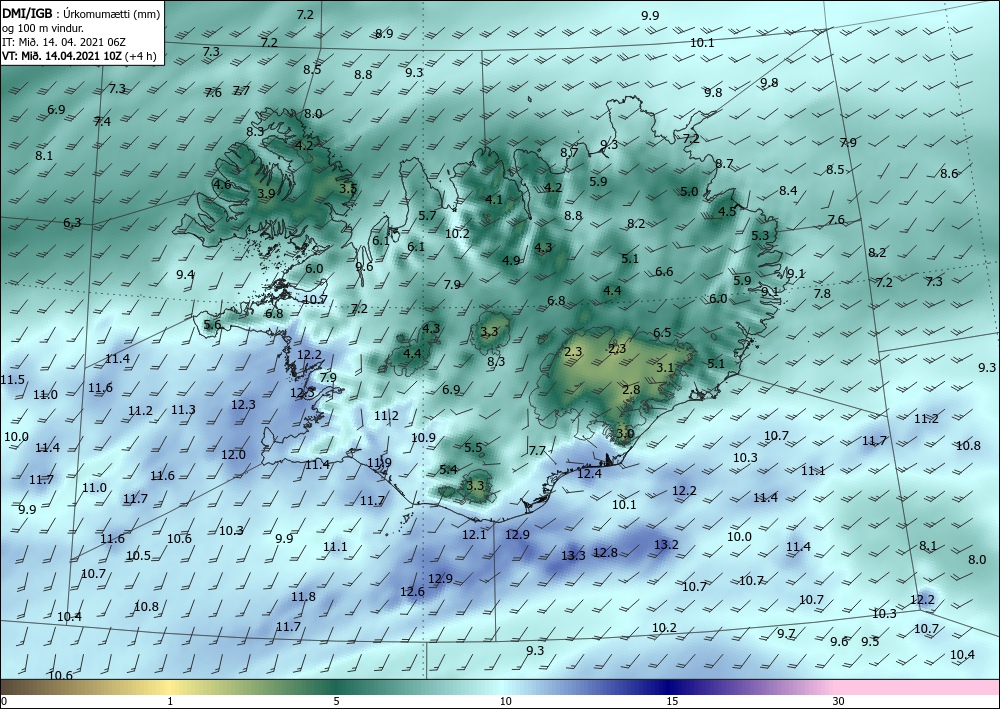This screenshot has width=1000, height=709.
Task: Click the map value "7.8"
Action: click(x=822, y=293)
